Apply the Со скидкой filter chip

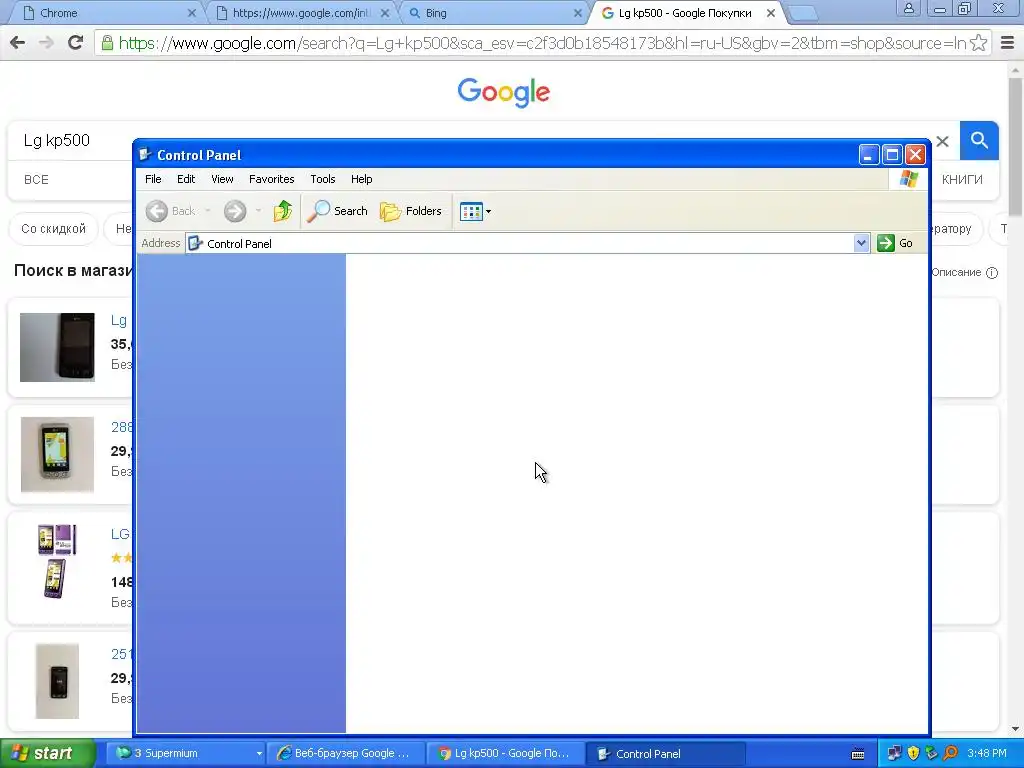54,229
